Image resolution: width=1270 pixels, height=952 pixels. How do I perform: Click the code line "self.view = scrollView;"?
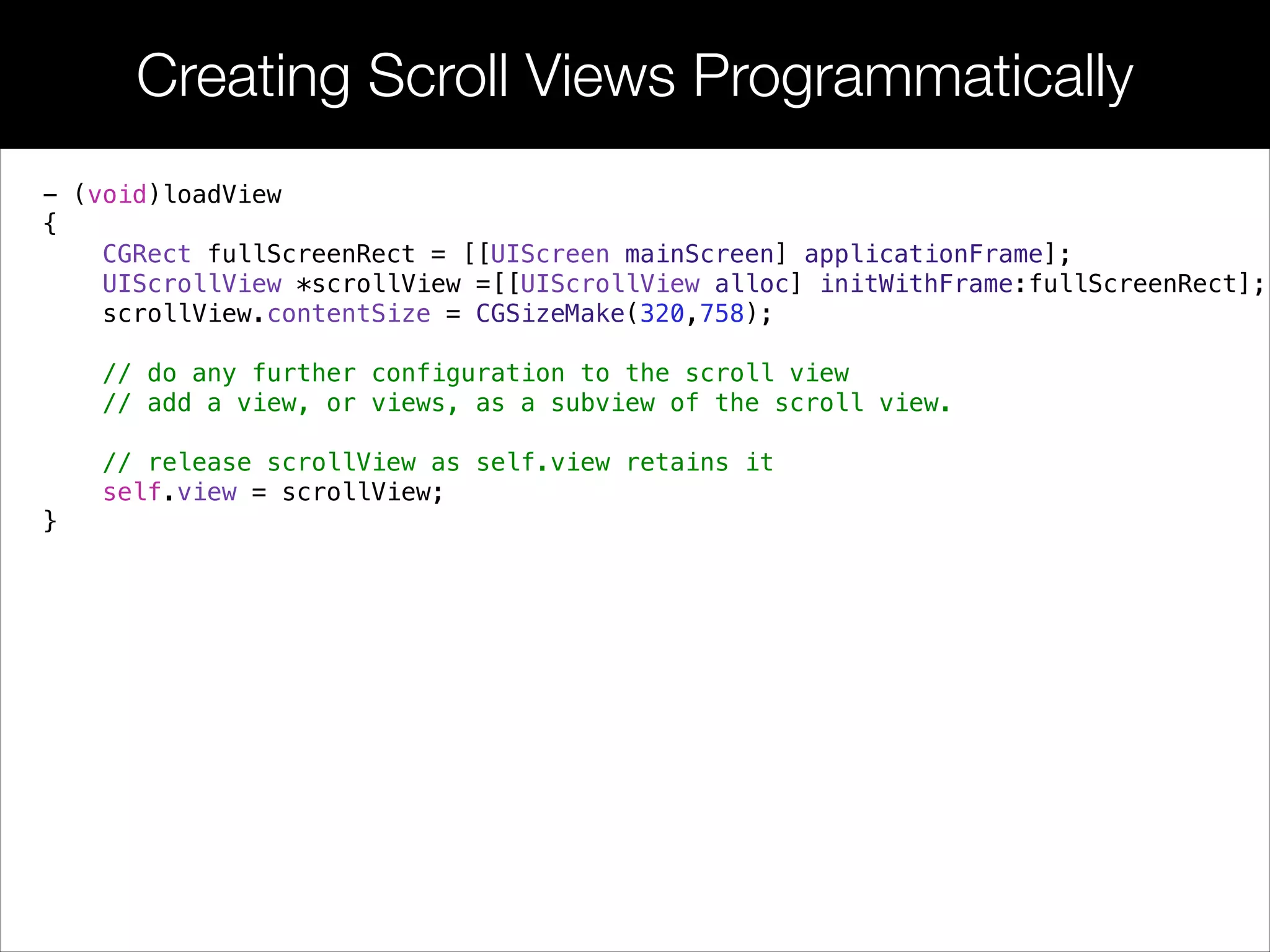point(273,492)
